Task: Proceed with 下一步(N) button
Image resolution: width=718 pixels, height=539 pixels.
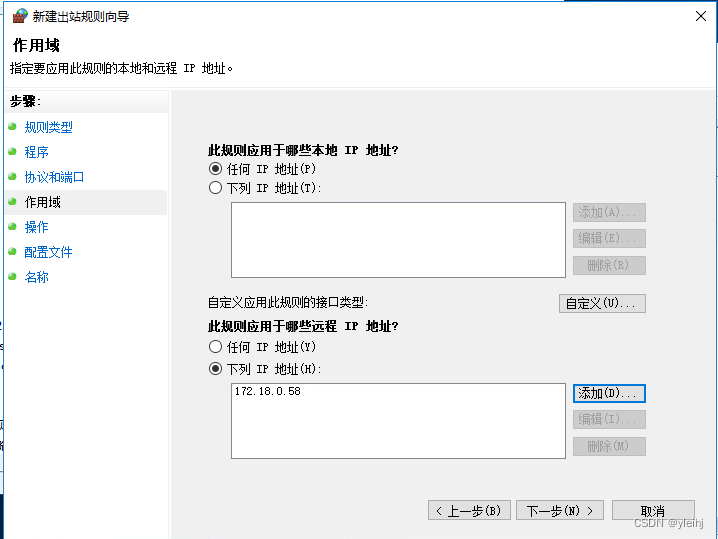Action: point(560,510)
